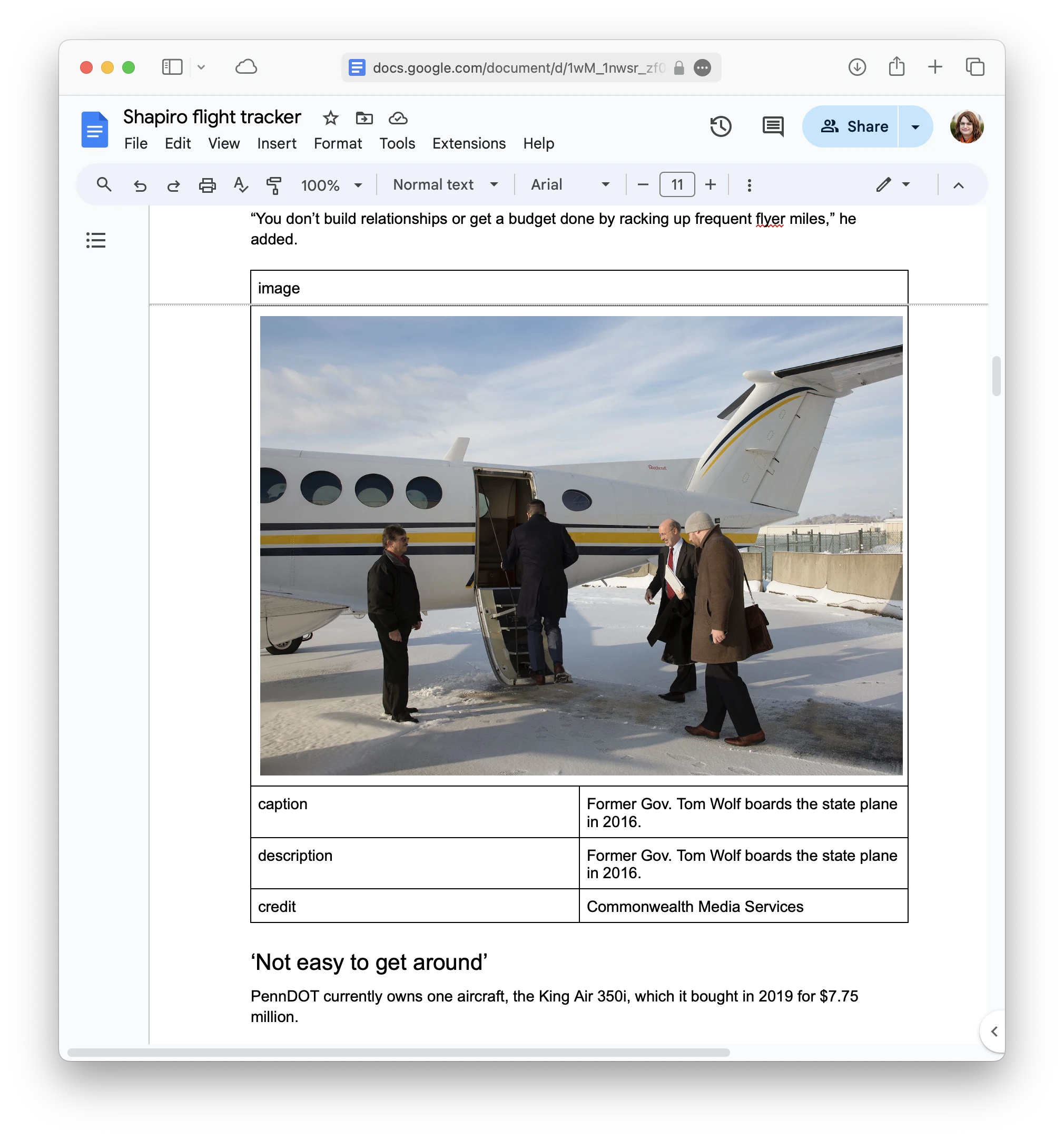Show the side panel arrow
The image size is (1064, 1139).
994,1032
